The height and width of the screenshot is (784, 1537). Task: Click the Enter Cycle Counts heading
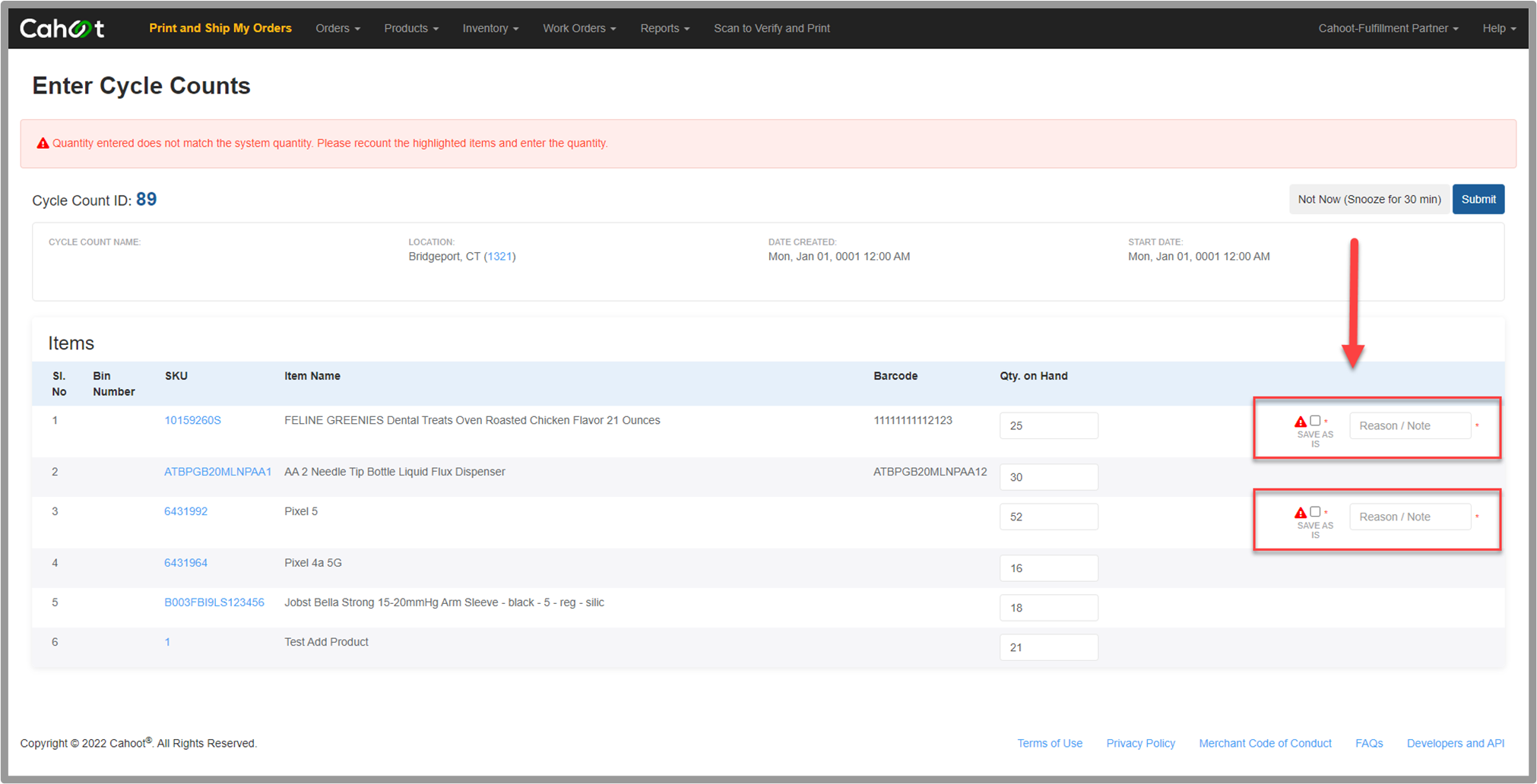(x=141, y=86)
